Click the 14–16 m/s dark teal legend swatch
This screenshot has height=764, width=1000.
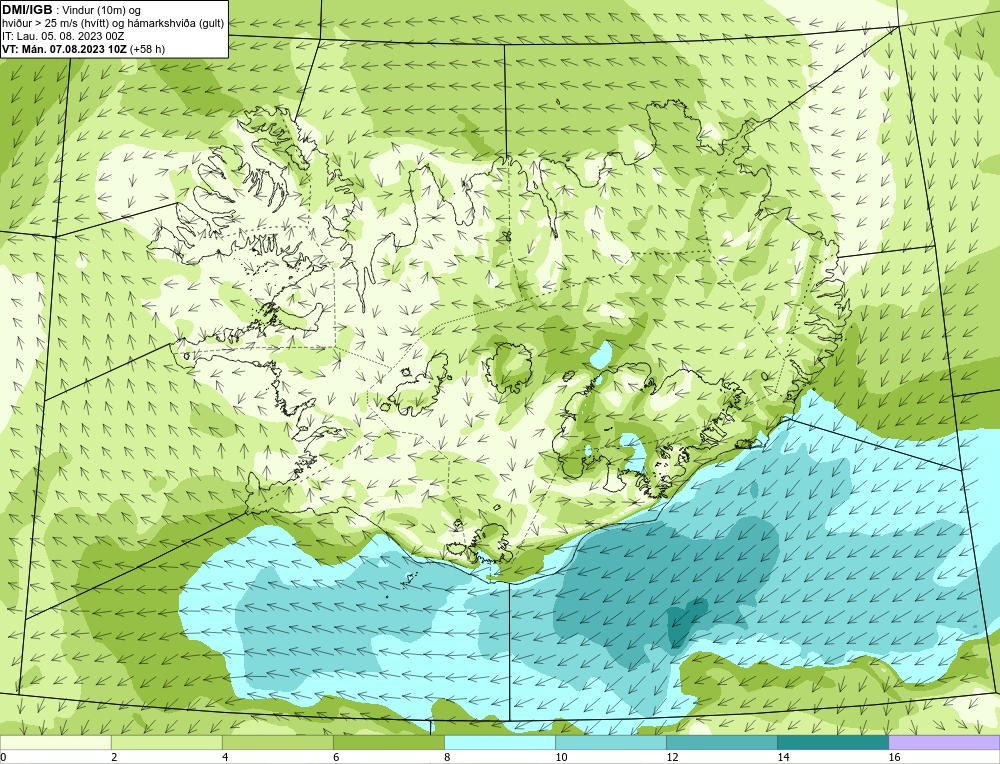tap(832, 742)
